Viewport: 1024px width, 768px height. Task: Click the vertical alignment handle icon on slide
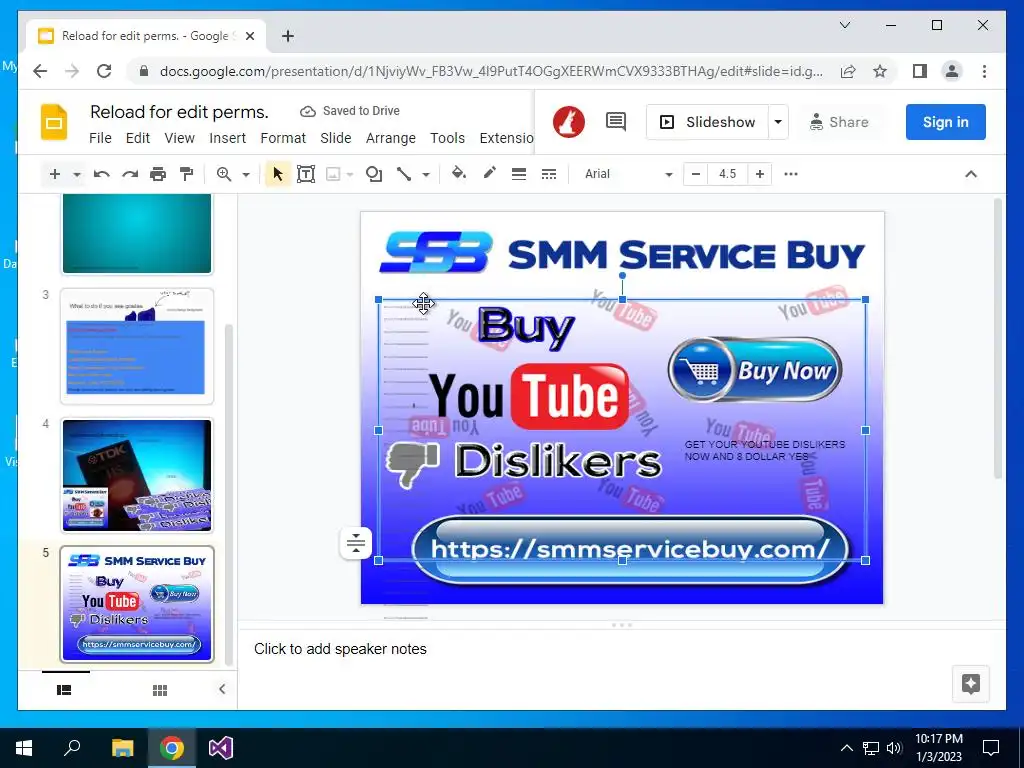pyautogui.click(x=356, y=543)
